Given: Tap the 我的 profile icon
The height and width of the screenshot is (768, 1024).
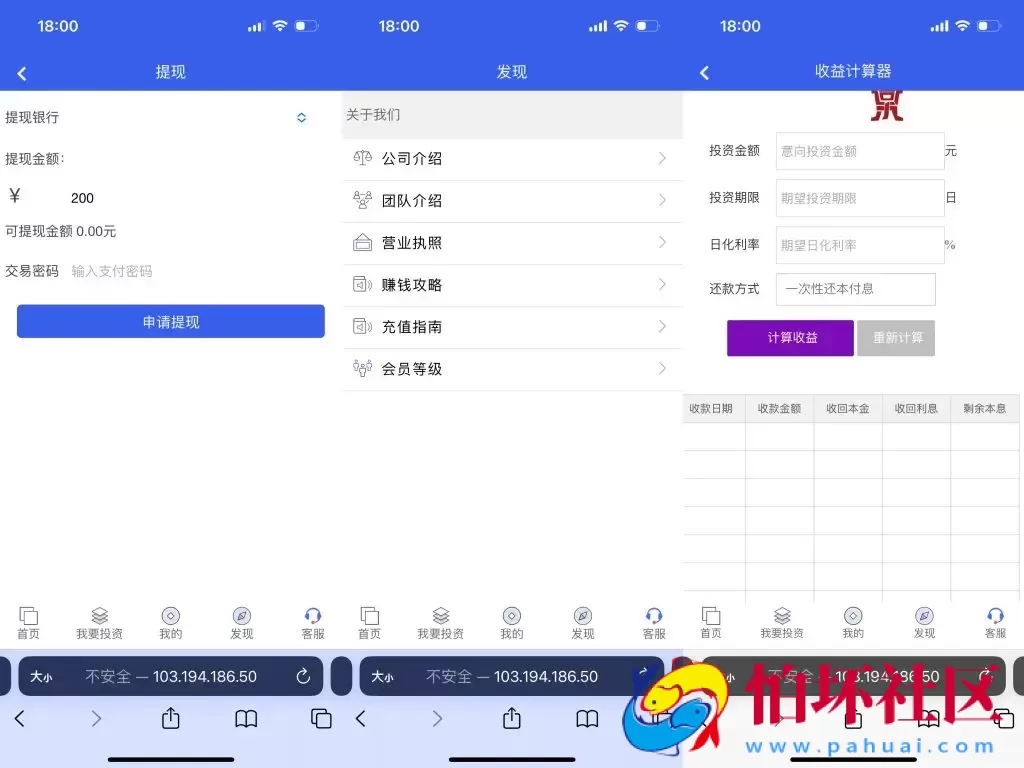Looking at the screenshot, I should click(x=170, y=620).
